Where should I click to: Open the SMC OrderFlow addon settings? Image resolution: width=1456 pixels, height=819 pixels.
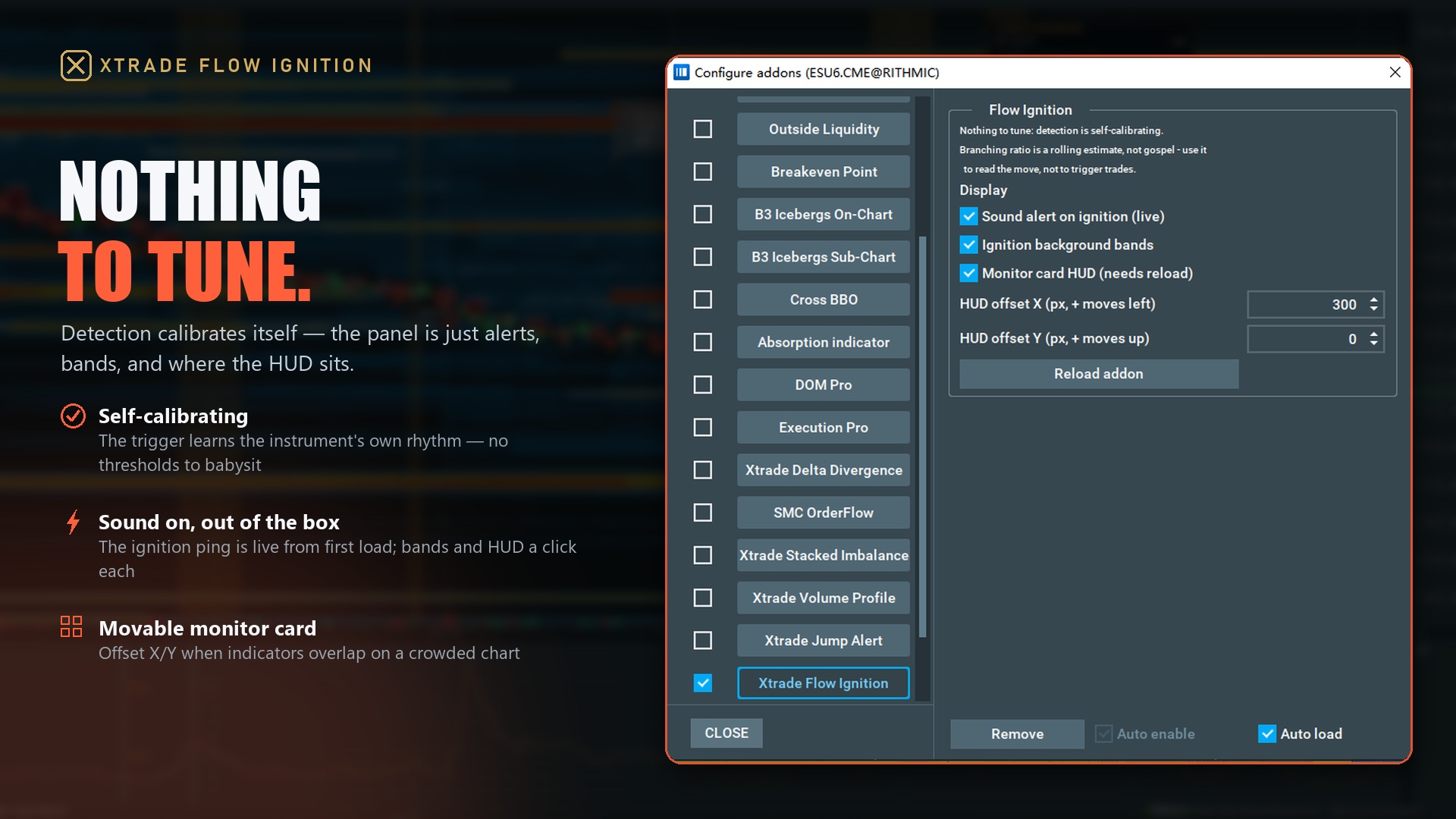(824, 513)
